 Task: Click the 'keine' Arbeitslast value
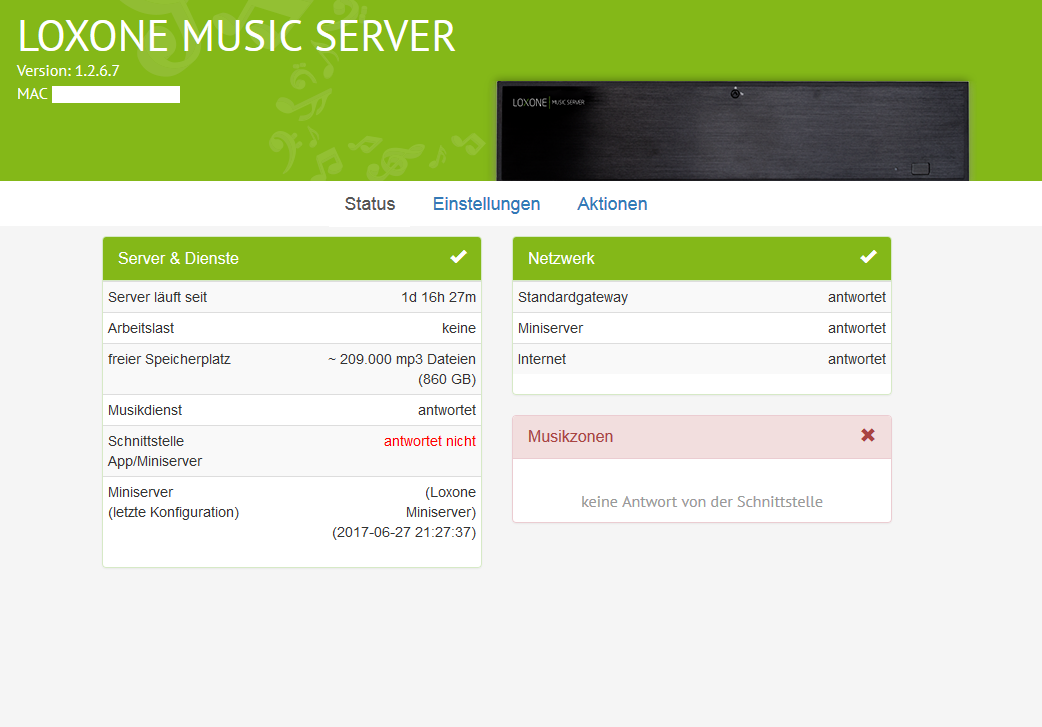click(459, 328)
